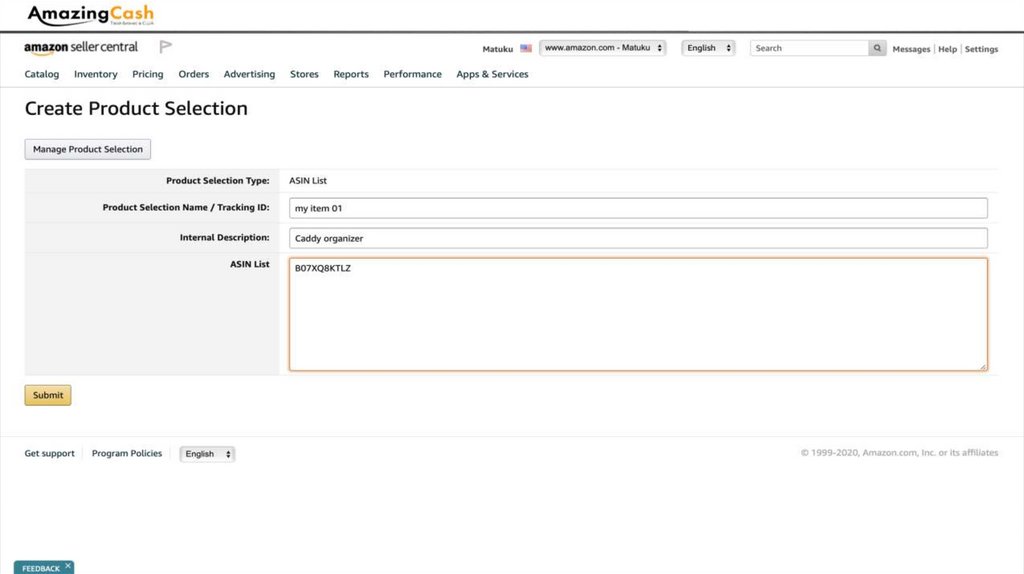Viewport: 1024px width, 574px height.
Task: Expand the English language dropdown in header
Action: point(708,48)
